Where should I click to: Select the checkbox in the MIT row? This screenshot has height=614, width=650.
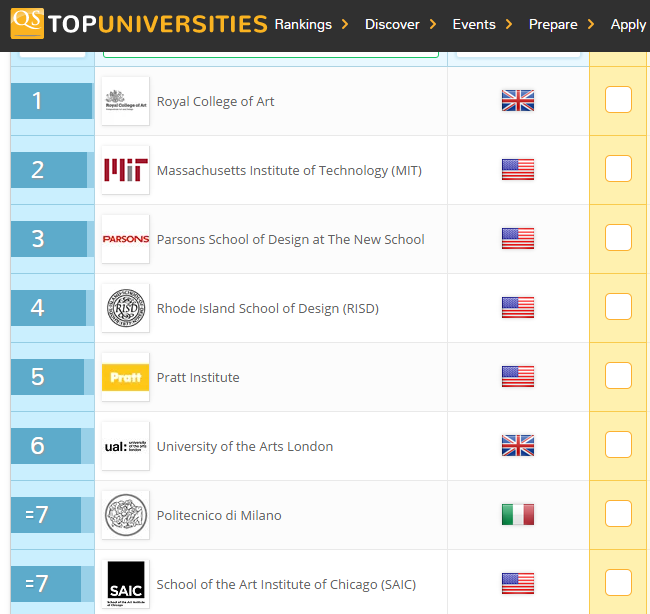click(618, 169)
